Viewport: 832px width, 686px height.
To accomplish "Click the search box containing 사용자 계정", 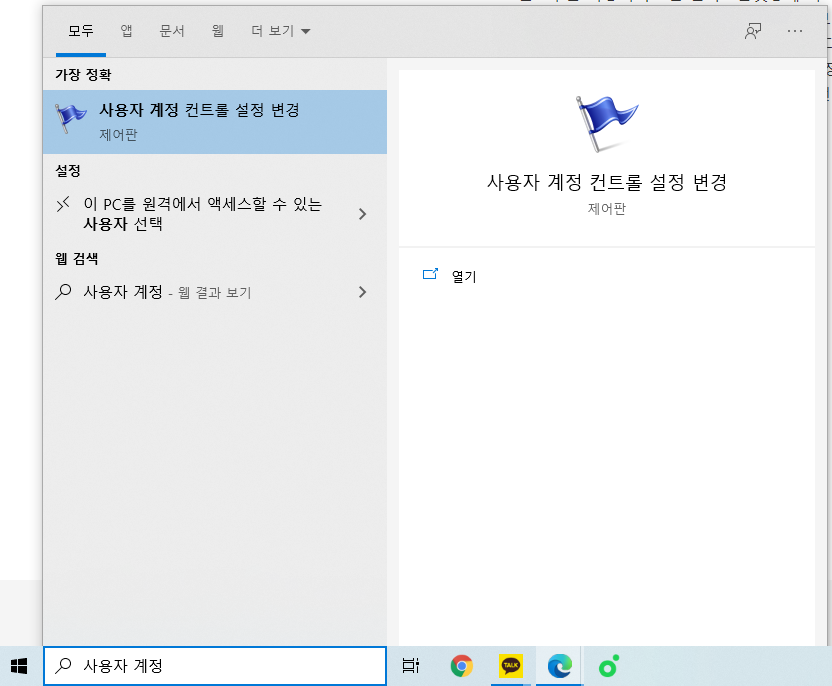I will coord(215,666).
